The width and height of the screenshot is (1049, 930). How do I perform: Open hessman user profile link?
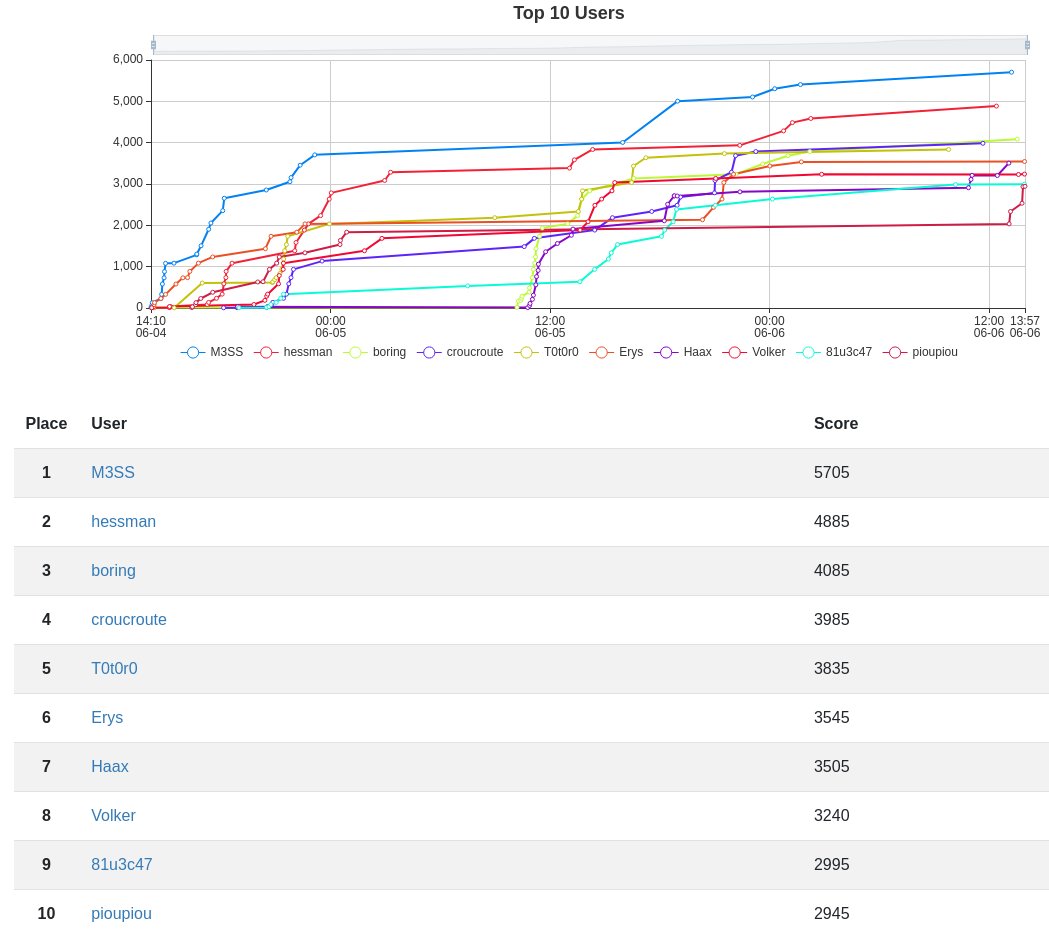point(123,521)
